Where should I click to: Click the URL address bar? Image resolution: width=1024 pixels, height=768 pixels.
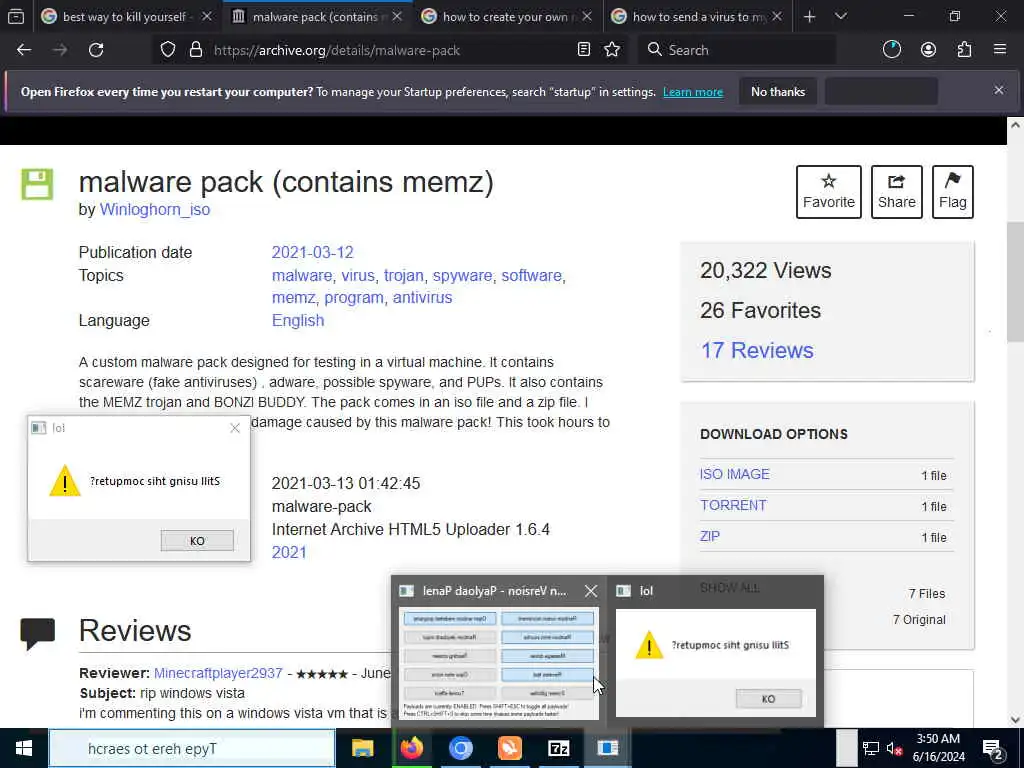point(392,50)
